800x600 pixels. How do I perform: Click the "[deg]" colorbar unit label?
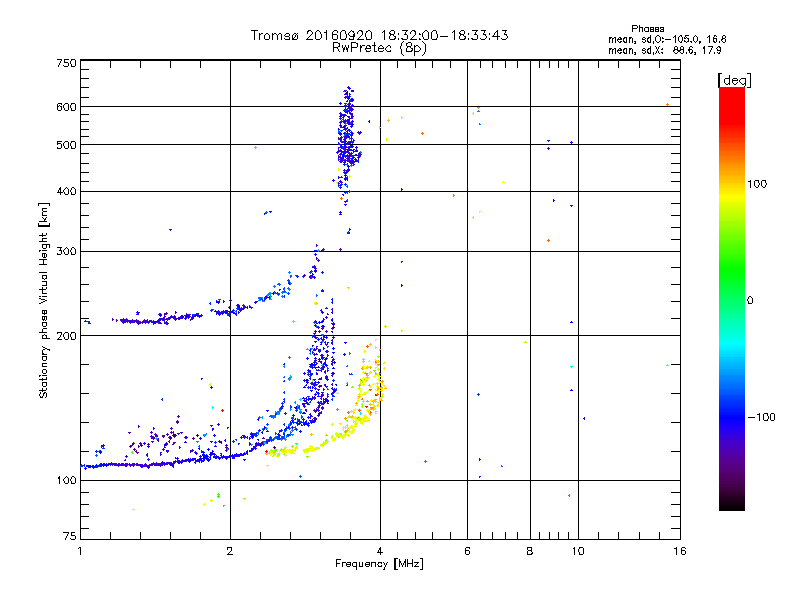click(x=734, y=80)
